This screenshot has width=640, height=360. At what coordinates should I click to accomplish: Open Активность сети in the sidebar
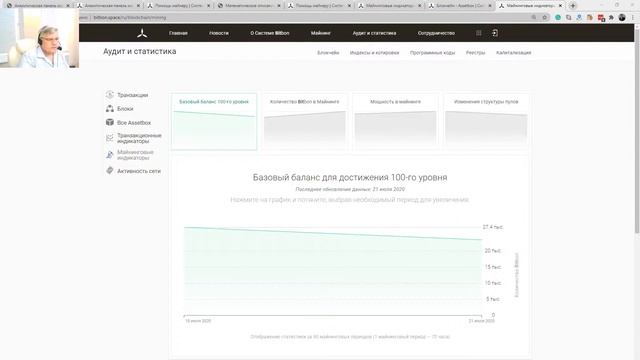139,171
